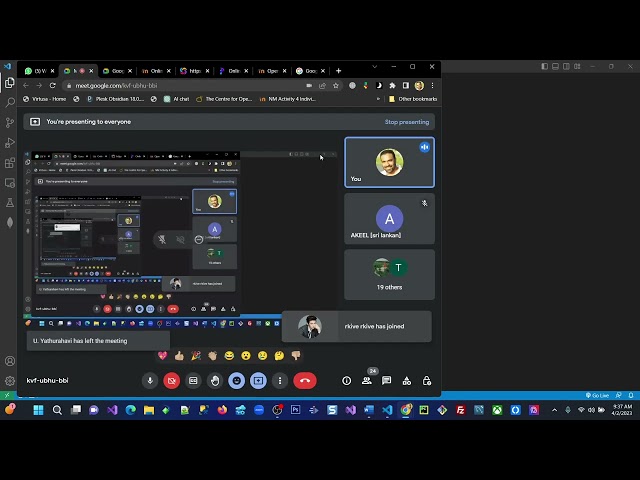Open VS Code Run and Debug icon
Viewport: 640px width, 480px height.
(9, 142)
